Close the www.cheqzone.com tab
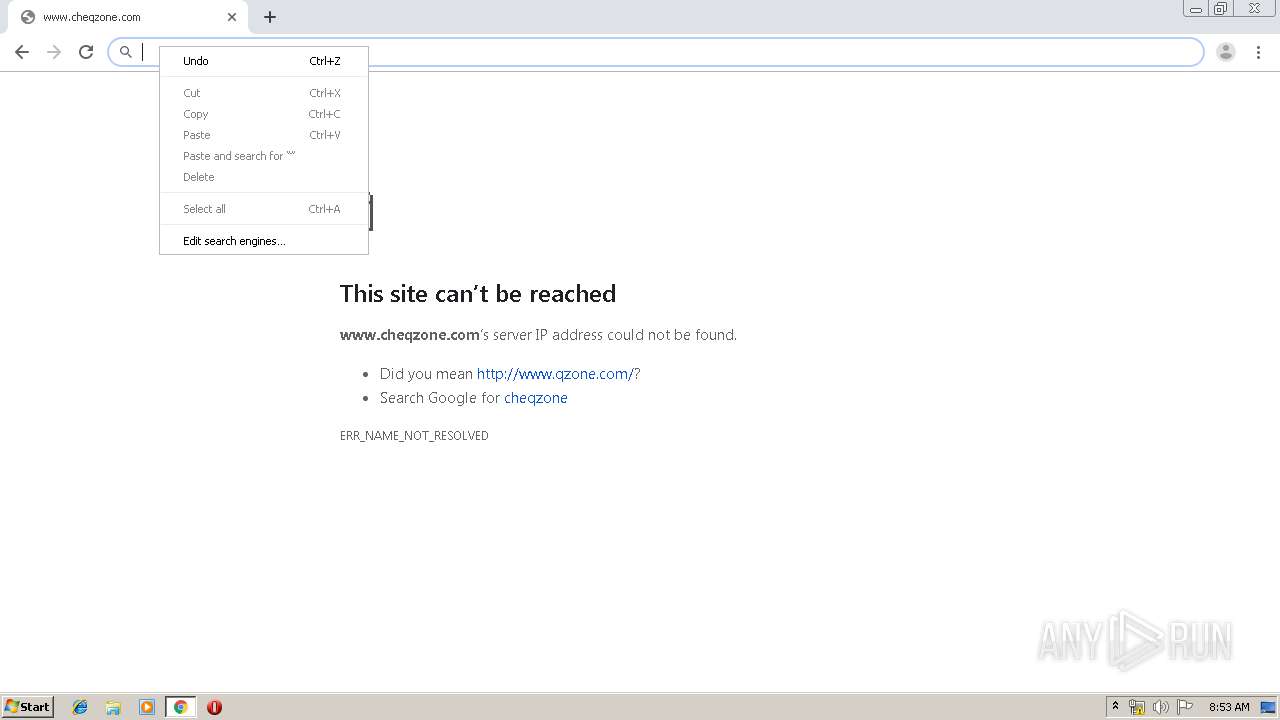The width and height of the screenshot is (1280, 720). click(x=232, y=17)
